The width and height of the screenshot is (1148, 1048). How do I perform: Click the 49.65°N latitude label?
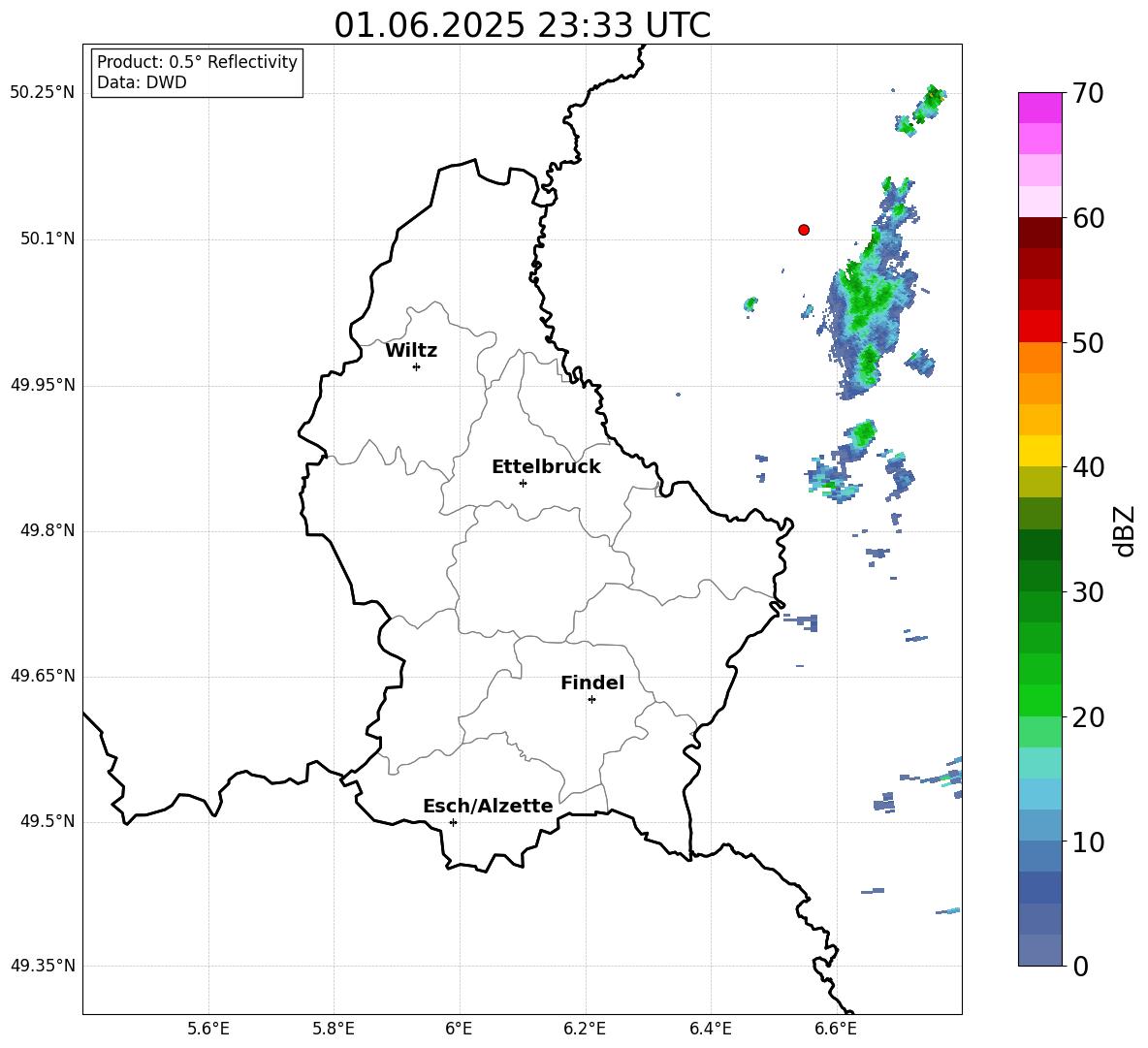pos(43,676)
